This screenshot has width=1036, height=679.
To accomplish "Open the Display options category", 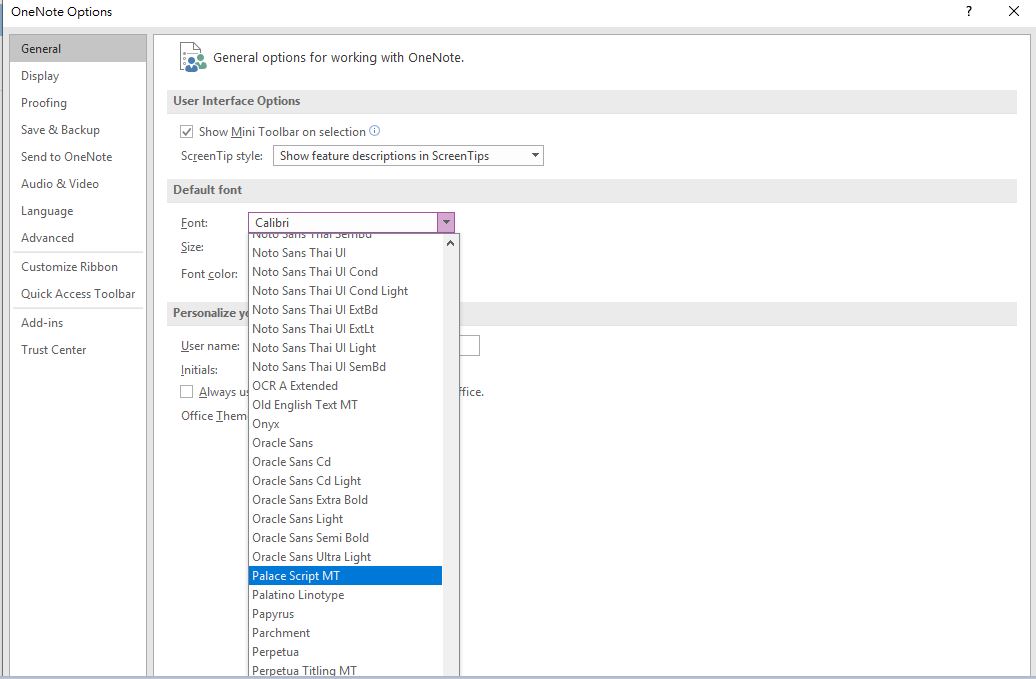I will click(x=78, y=76).
